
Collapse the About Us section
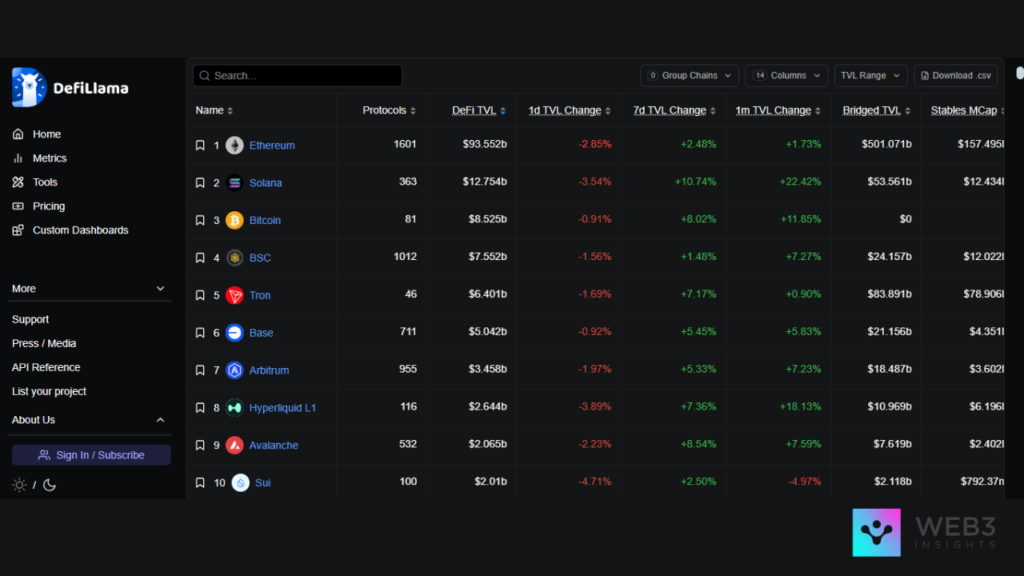click(89, 420)
